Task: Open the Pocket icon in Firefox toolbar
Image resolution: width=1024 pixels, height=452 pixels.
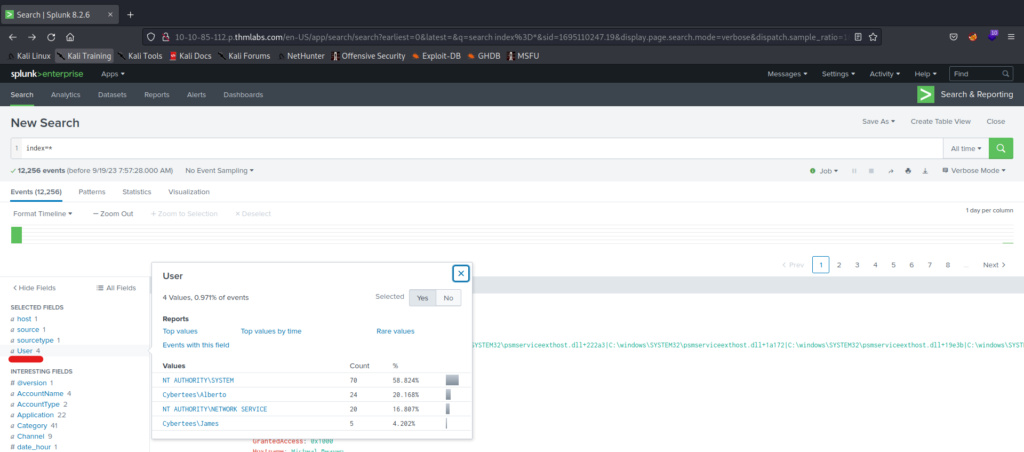Action: click(954, 37)
